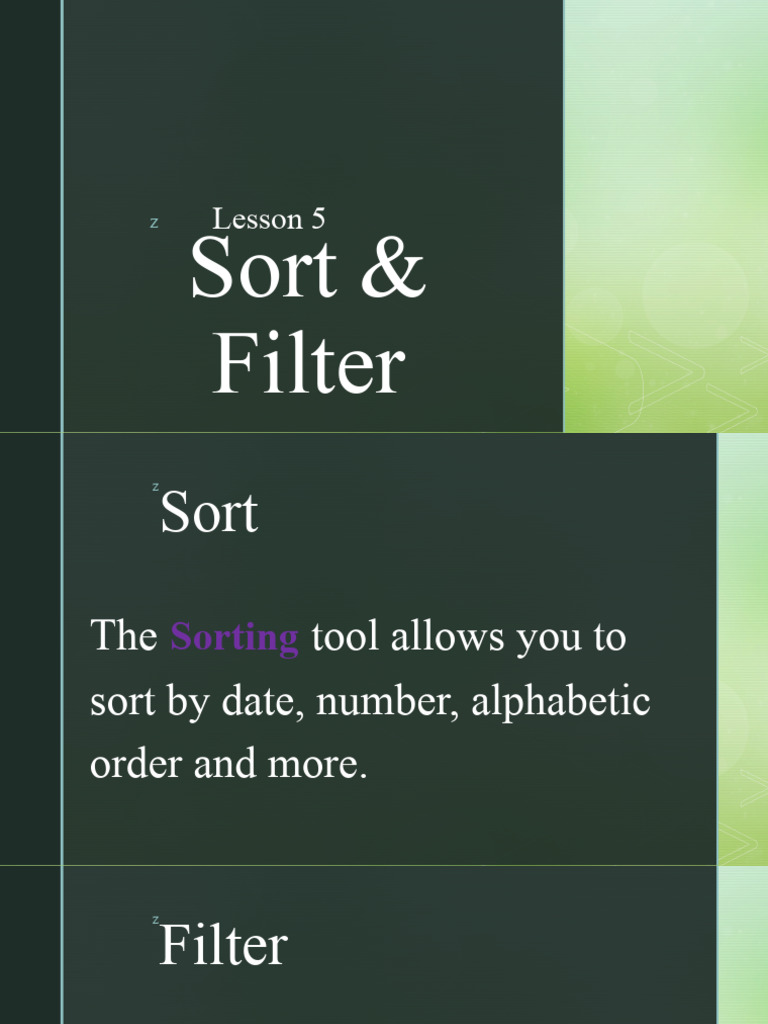Viewport: 768px width, 1024px height.
Task: Click the green strip beside the Sort slide
Action: coord(743,649)
